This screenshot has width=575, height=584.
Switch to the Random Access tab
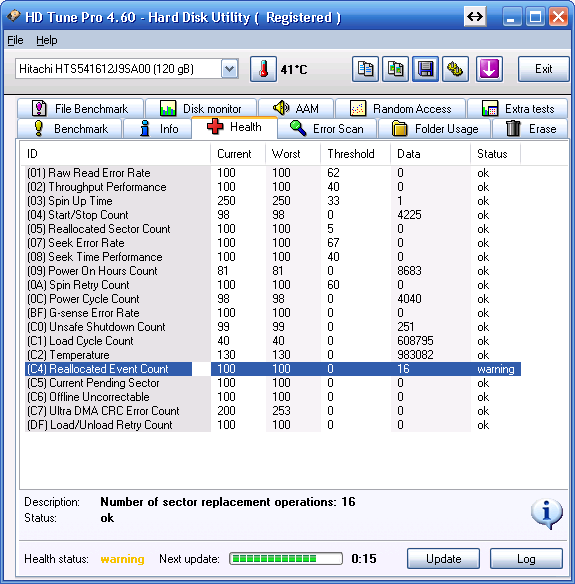401,109
